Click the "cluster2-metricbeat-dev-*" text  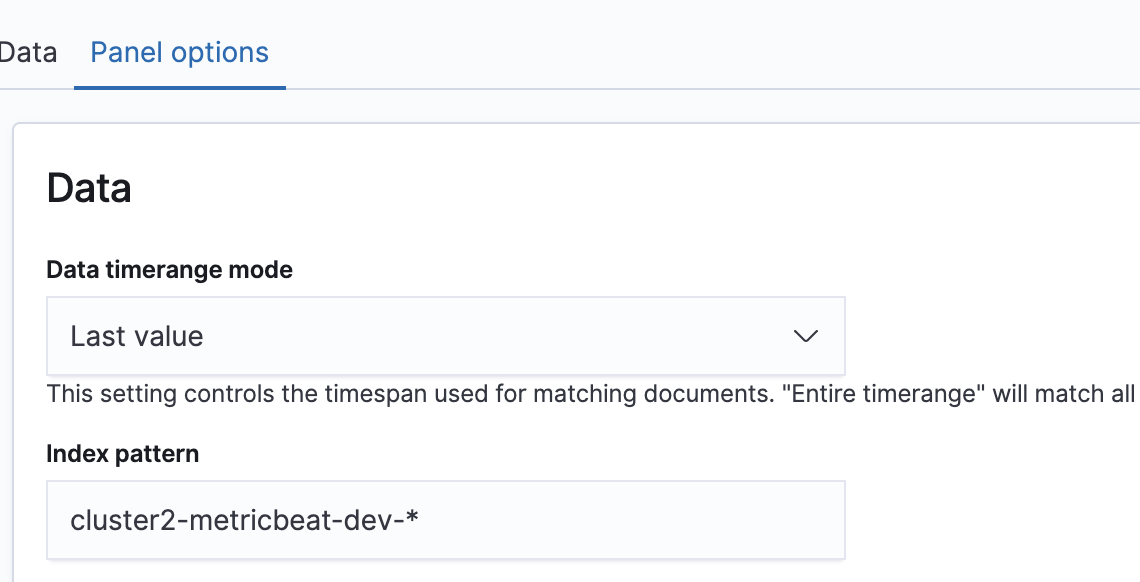click(x=243, y=520)
